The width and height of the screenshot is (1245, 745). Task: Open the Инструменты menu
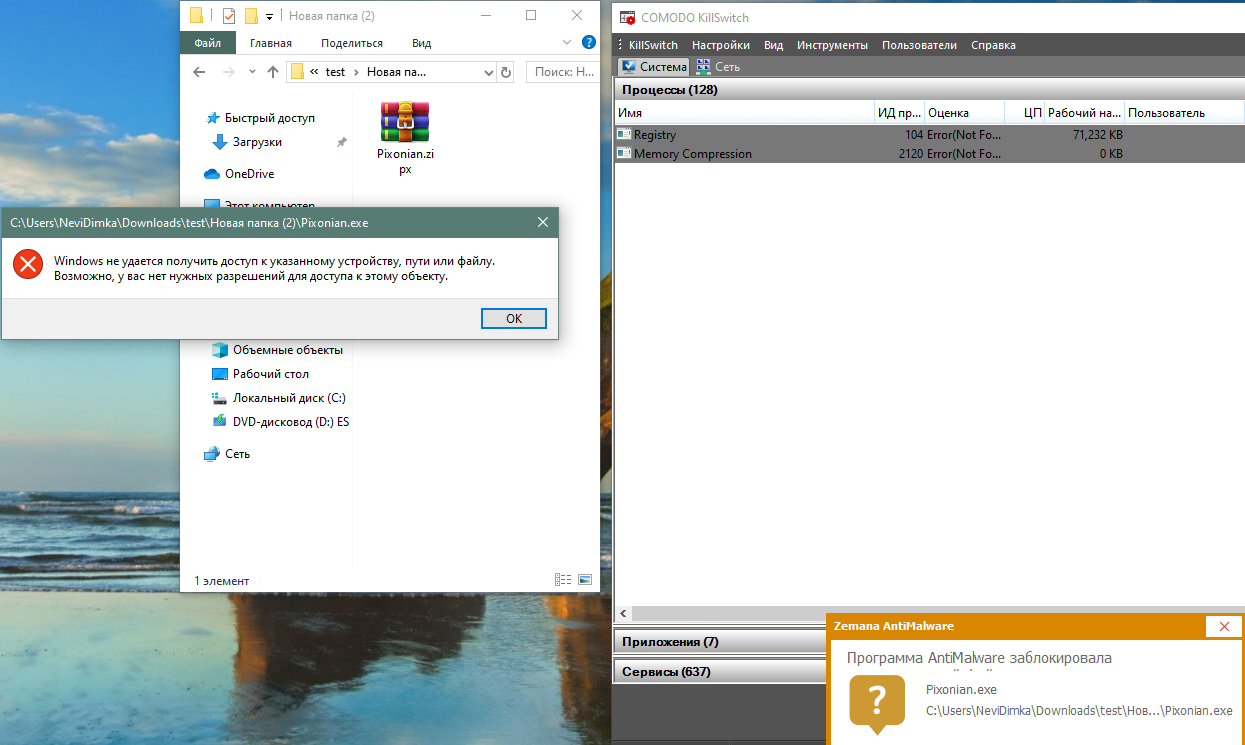point(832,45)
